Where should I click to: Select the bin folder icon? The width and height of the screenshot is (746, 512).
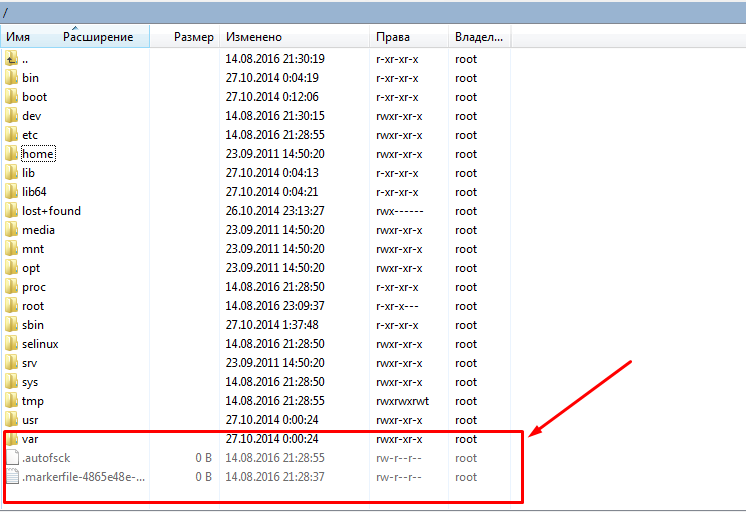[12, 78]
